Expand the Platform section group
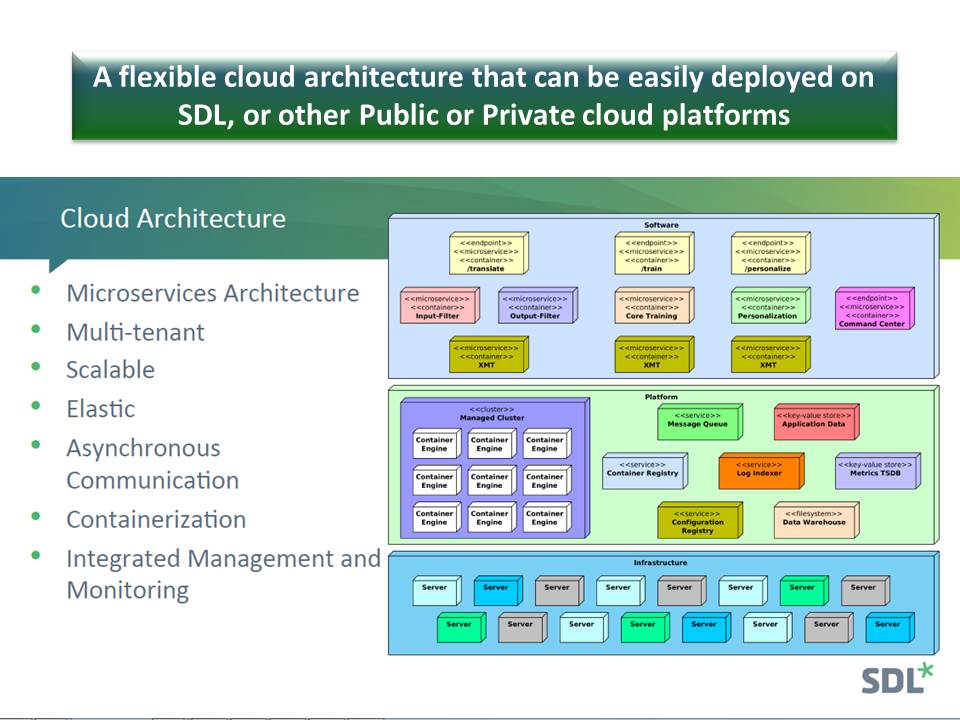 (660, 397)
